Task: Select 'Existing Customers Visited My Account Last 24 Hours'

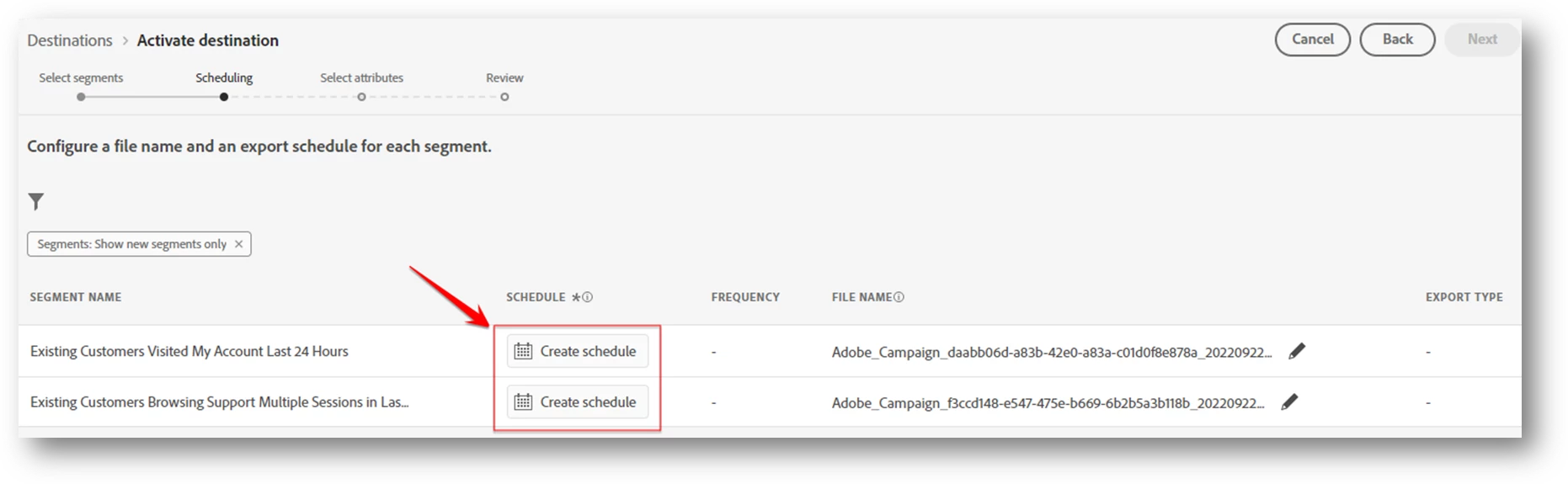Action: pyautogui.click(x=189, y=351)
